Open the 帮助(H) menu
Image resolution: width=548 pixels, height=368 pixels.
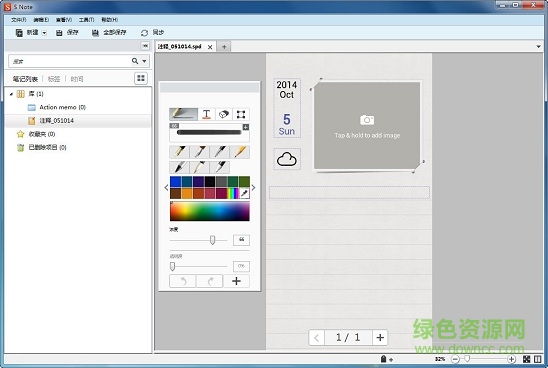[x=109, y=20]
